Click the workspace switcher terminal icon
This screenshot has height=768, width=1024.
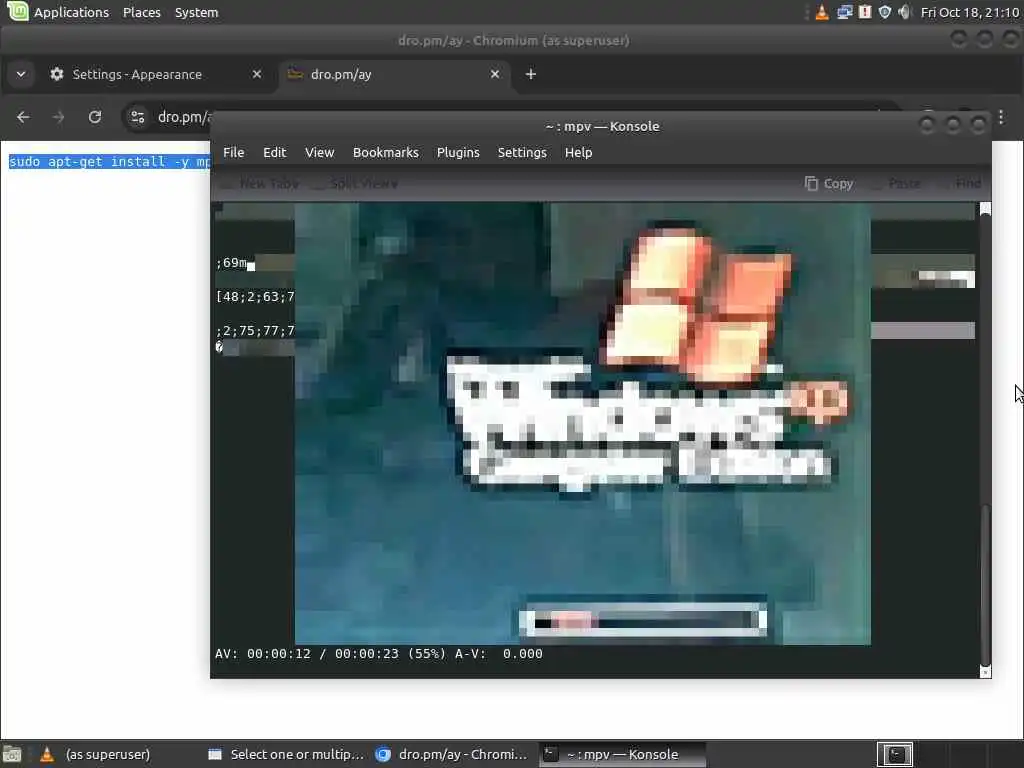tap(895, 754)
